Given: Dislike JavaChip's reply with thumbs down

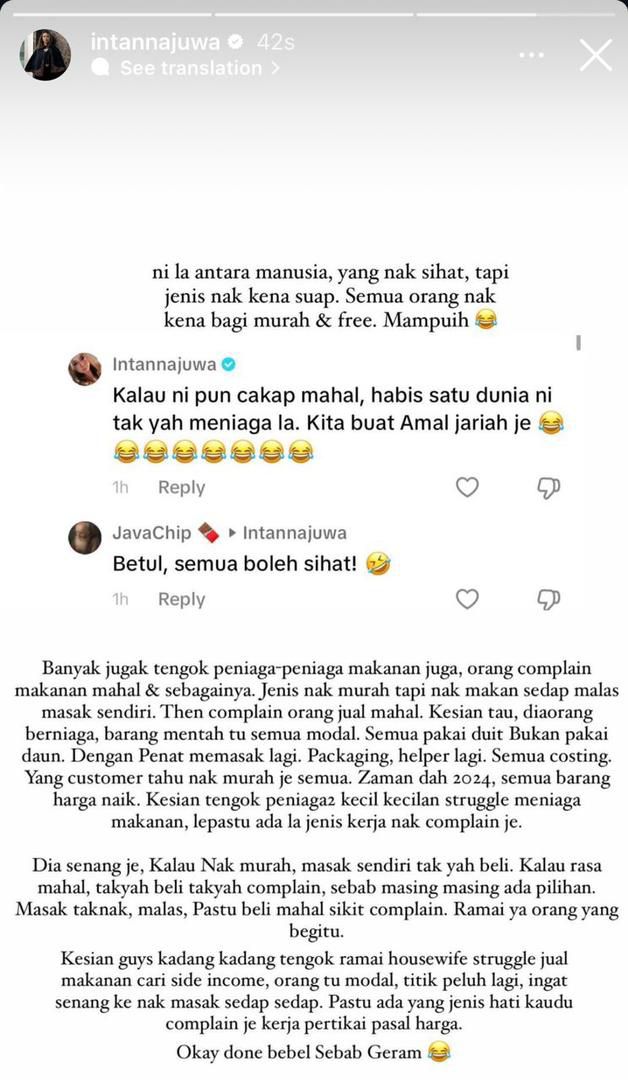Looking at the screenshot, I should [x=548, y=600].
